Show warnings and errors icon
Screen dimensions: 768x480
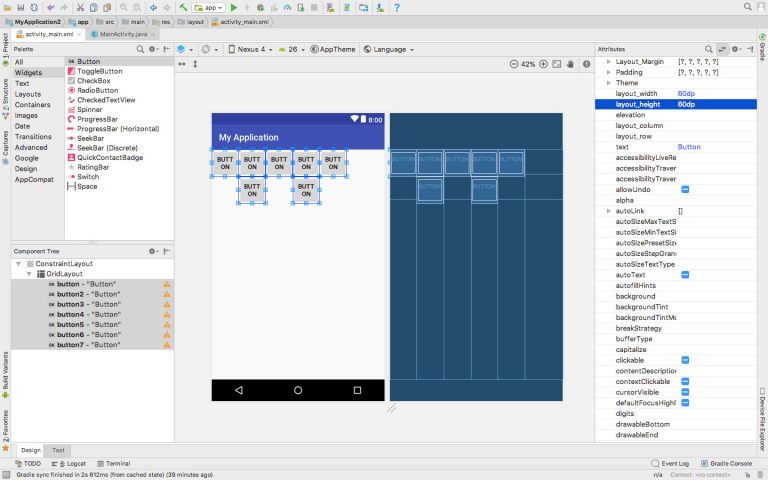(586, 64)
